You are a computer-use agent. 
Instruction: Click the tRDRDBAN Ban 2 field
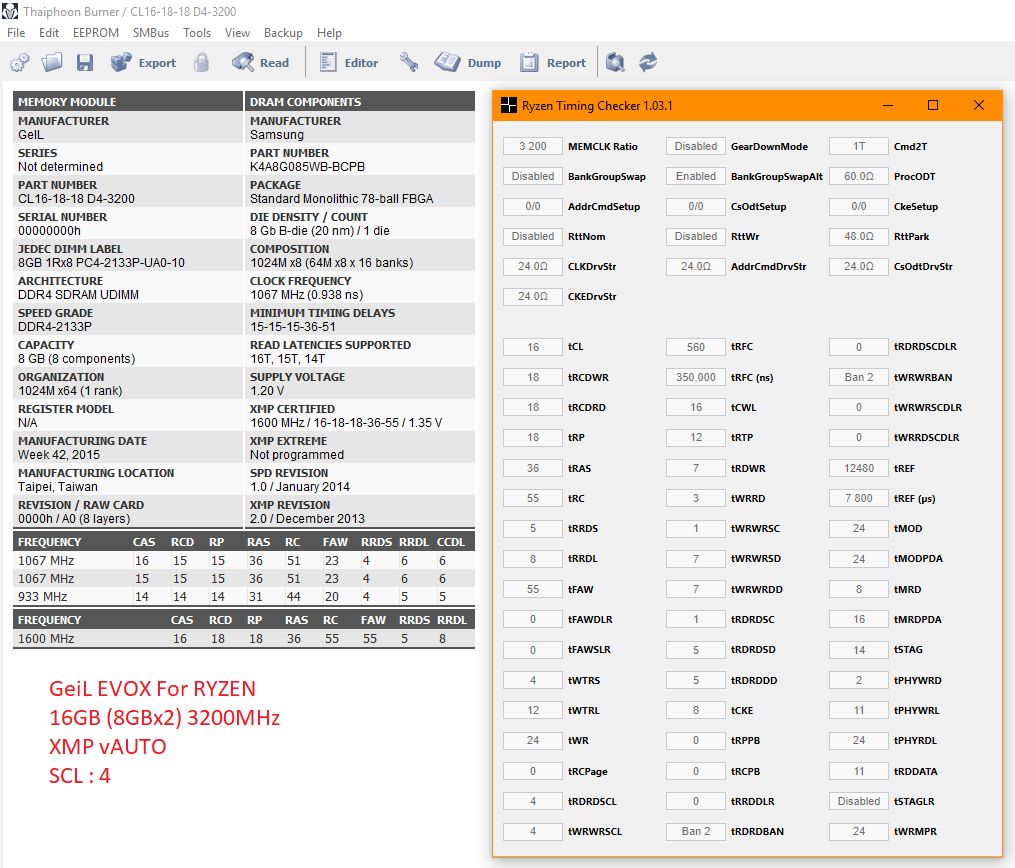(696, 831)
